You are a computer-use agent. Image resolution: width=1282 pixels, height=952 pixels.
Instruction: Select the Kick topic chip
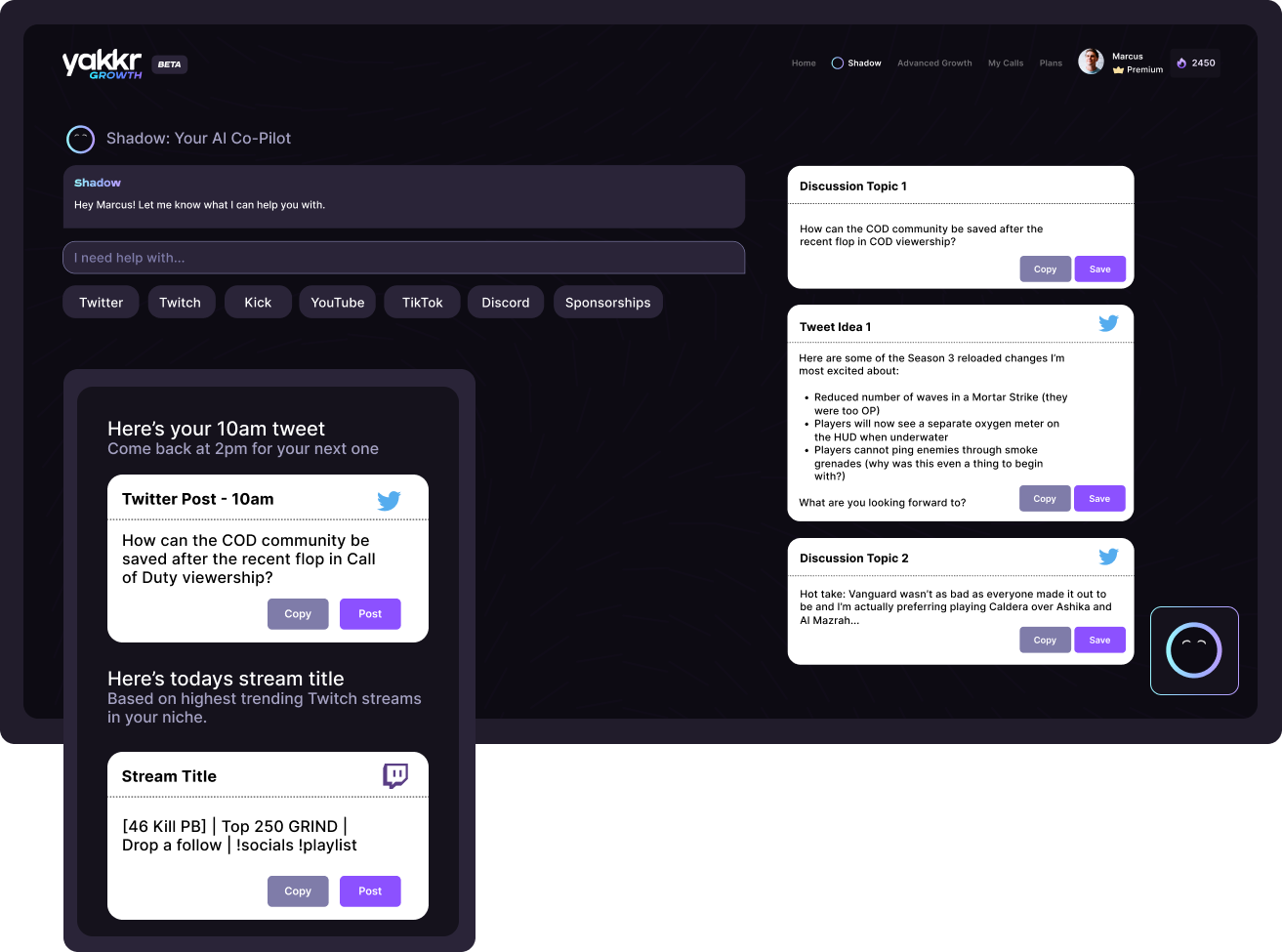point(258,303)
